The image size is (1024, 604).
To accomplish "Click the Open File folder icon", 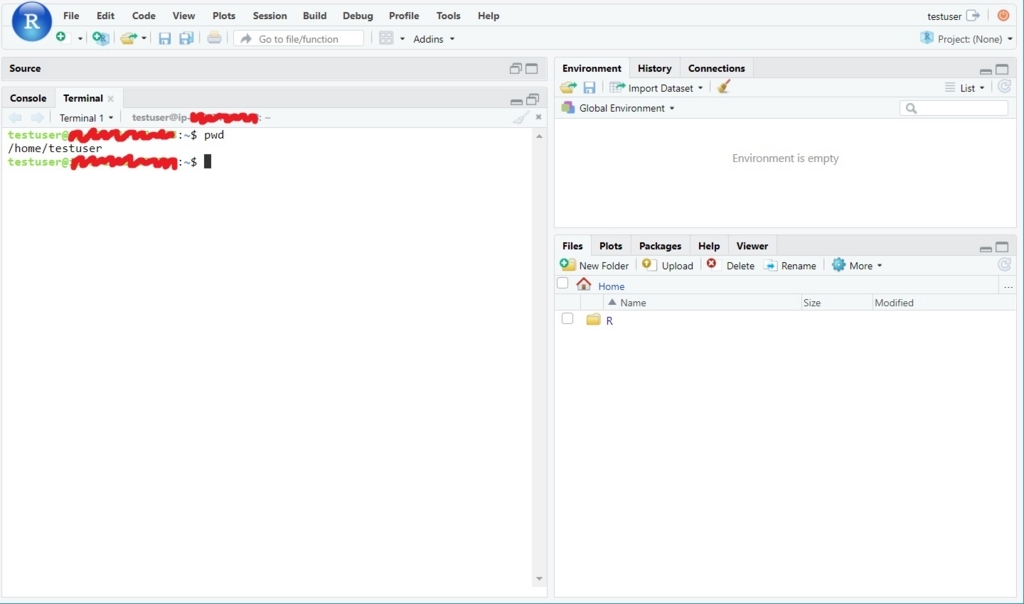I will tap(129, 39).
